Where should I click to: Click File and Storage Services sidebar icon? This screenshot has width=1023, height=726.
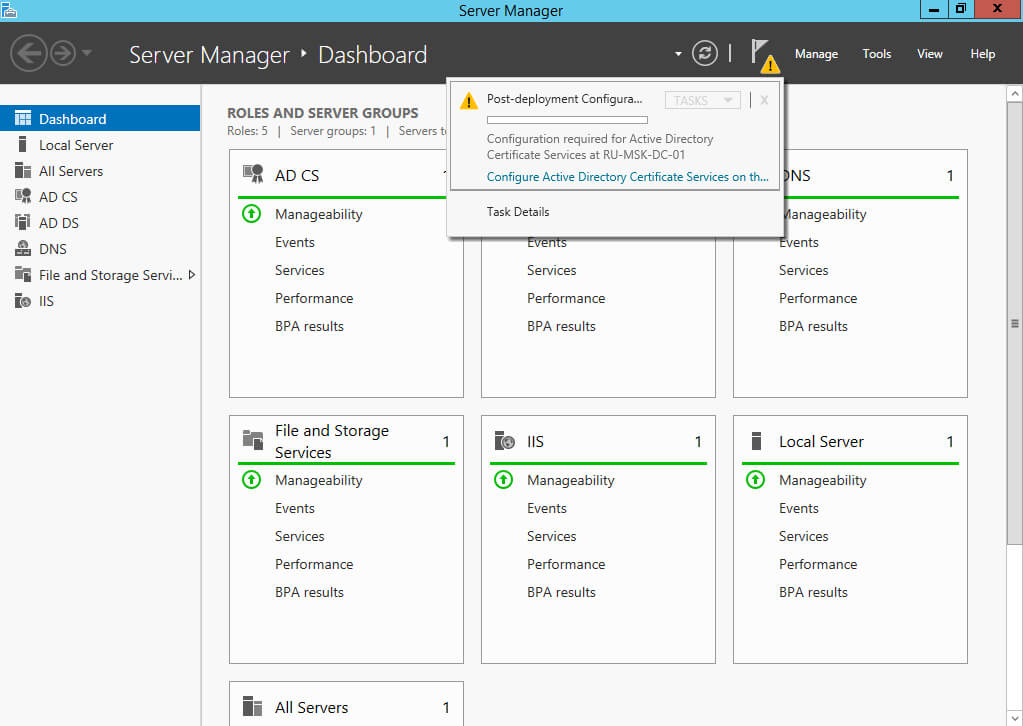(23, 275)
